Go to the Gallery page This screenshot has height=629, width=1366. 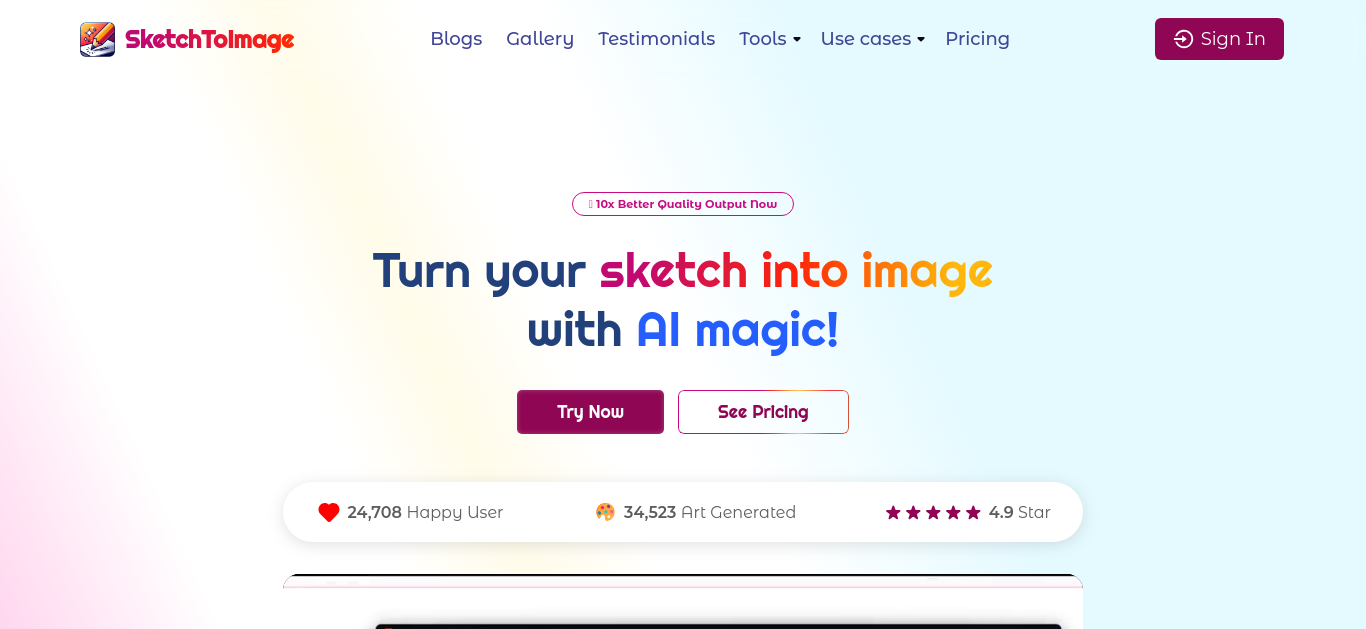coord(540,39)
